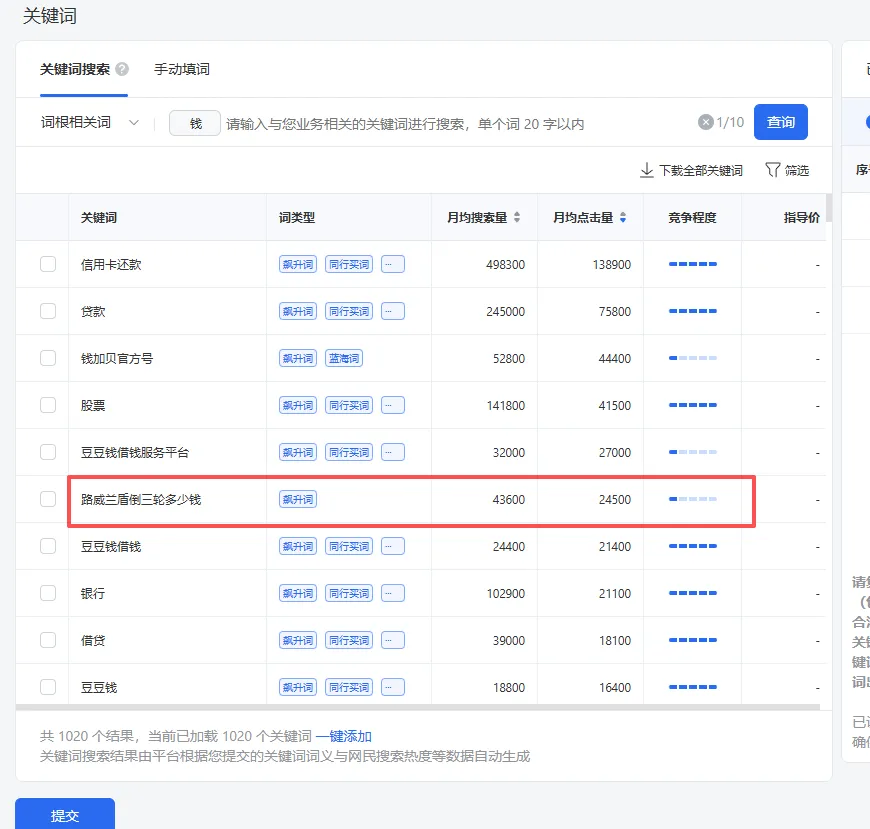This screenshot has width=870, height=829.
Task: Click the download icon for 下载全部关键词
Action: pos(646,170)
